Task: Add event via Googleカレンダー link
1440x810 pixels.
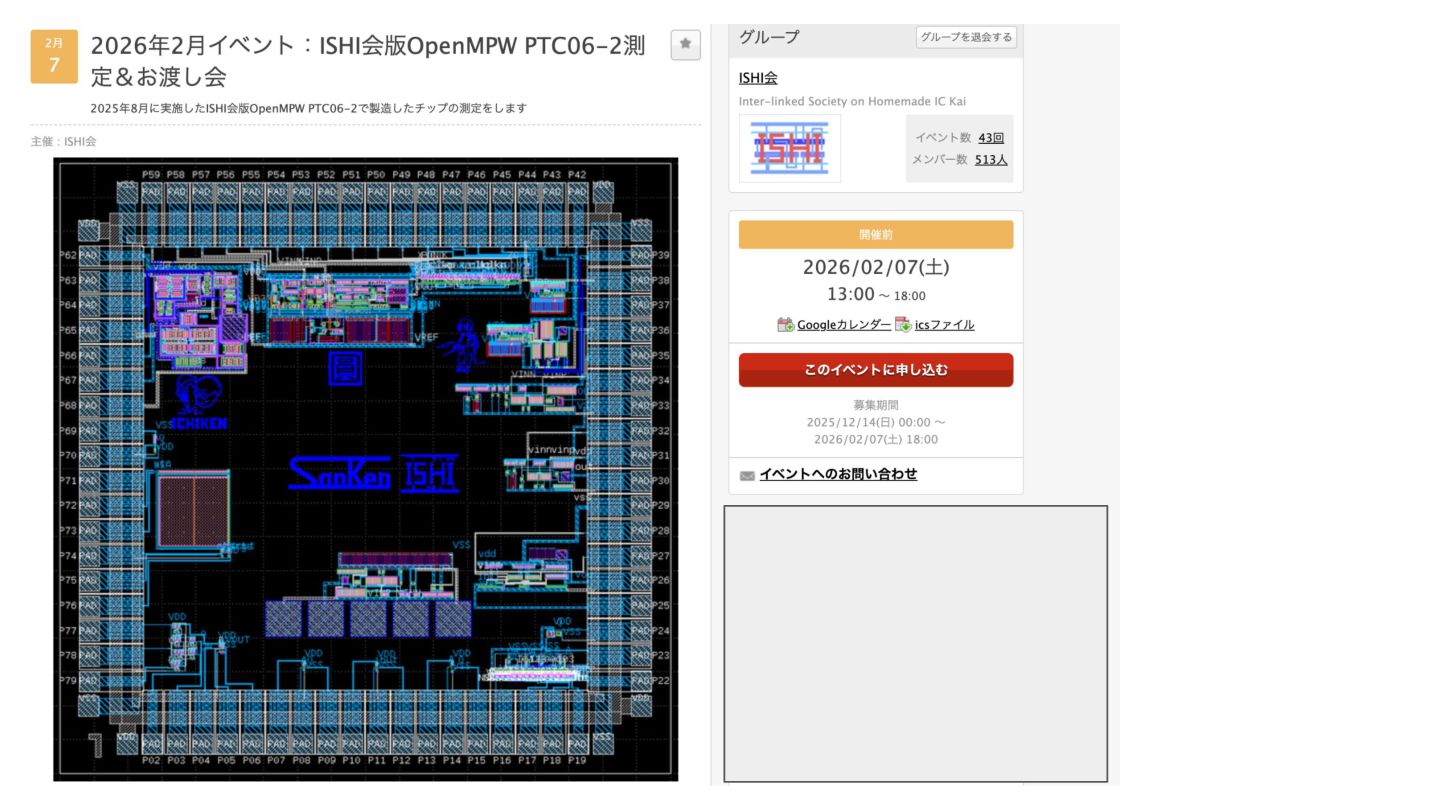Action: 844,325
